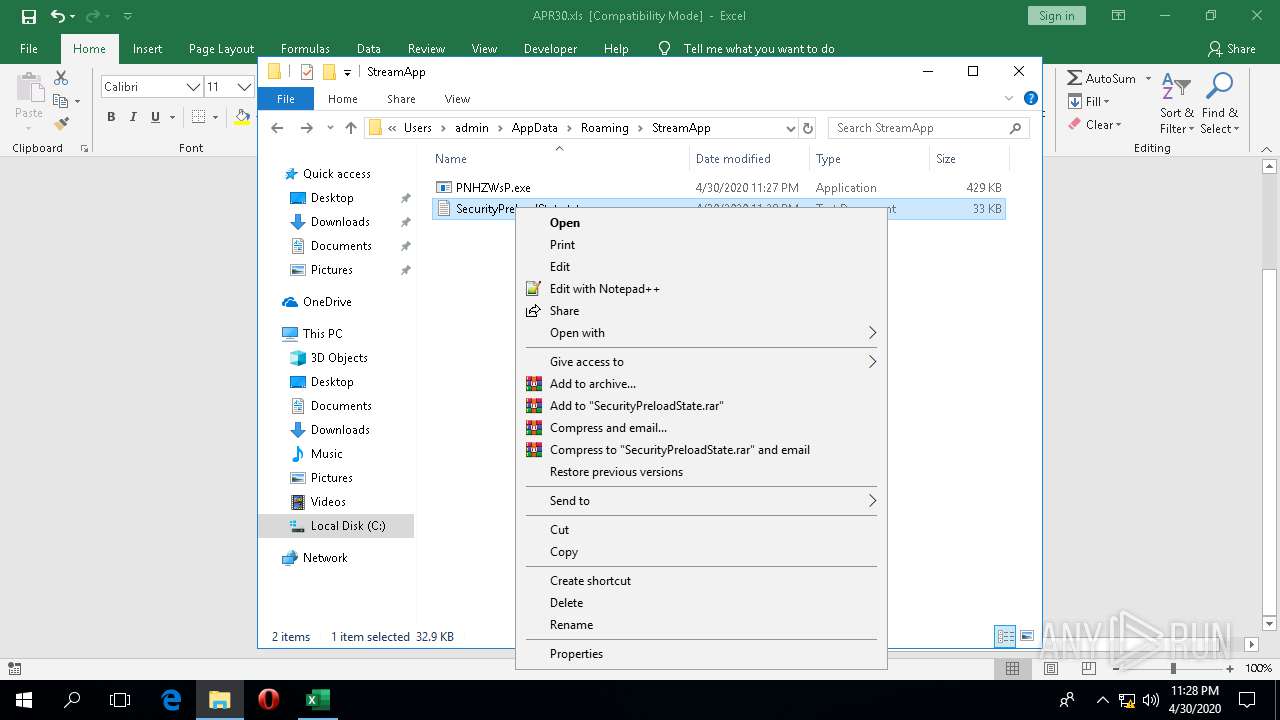The width and height of the screenshot is (1280, 720).
Task: Expand Open with submenu arrow
Action: point(872,333)
